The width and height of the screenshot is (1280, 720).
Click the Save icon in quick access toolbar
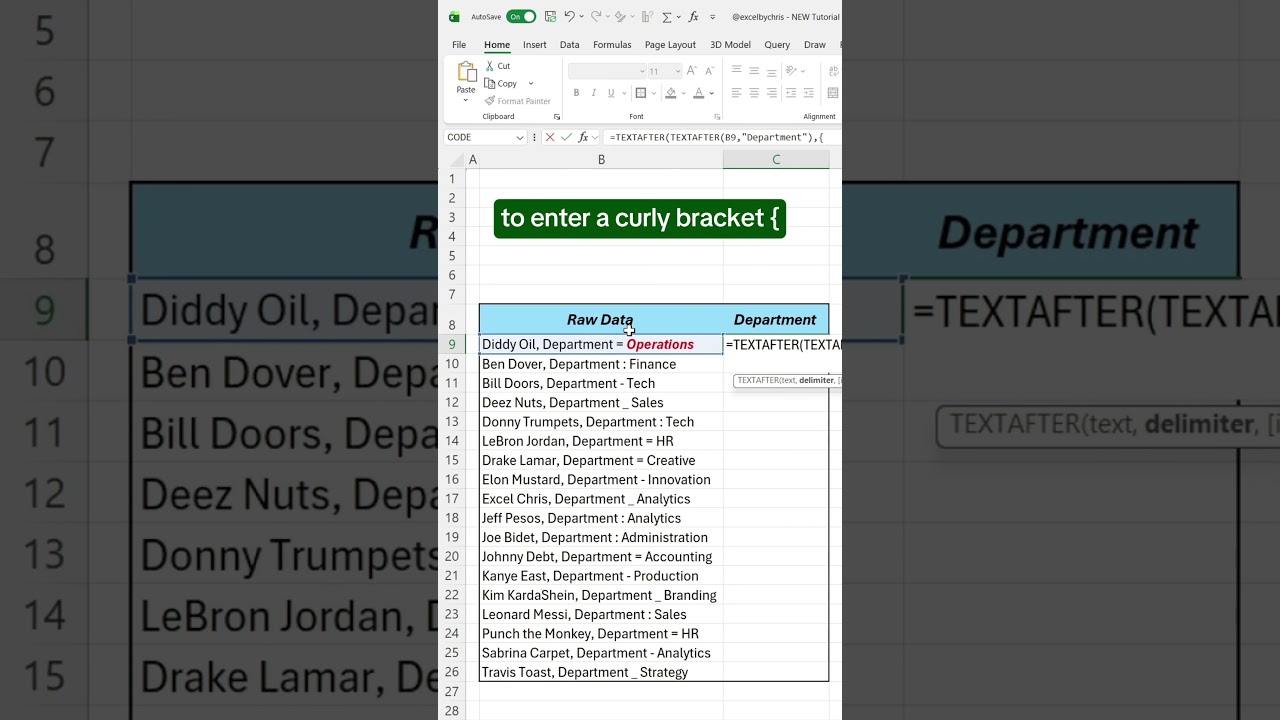[550, 17]
